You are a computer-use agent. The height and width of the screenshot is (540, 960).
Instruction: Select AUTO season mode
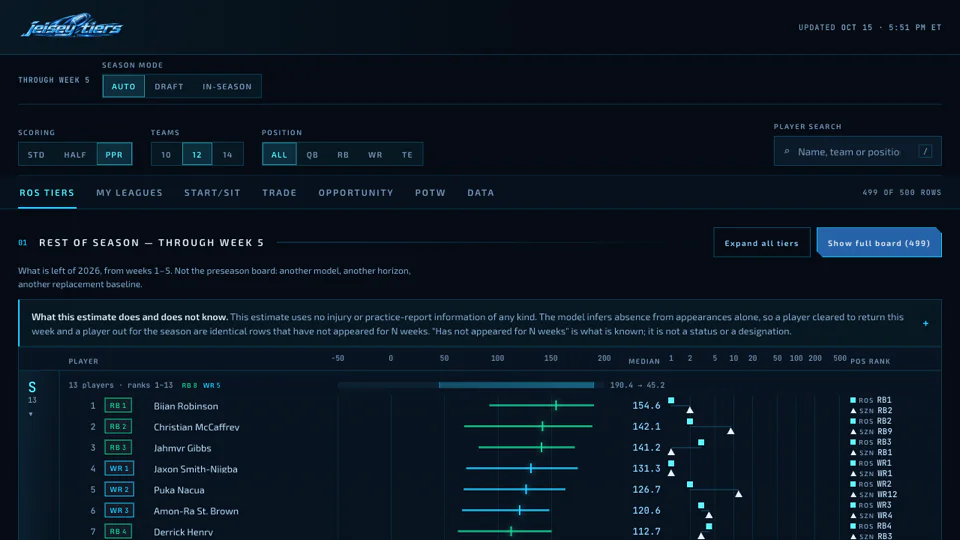[124, 86]
